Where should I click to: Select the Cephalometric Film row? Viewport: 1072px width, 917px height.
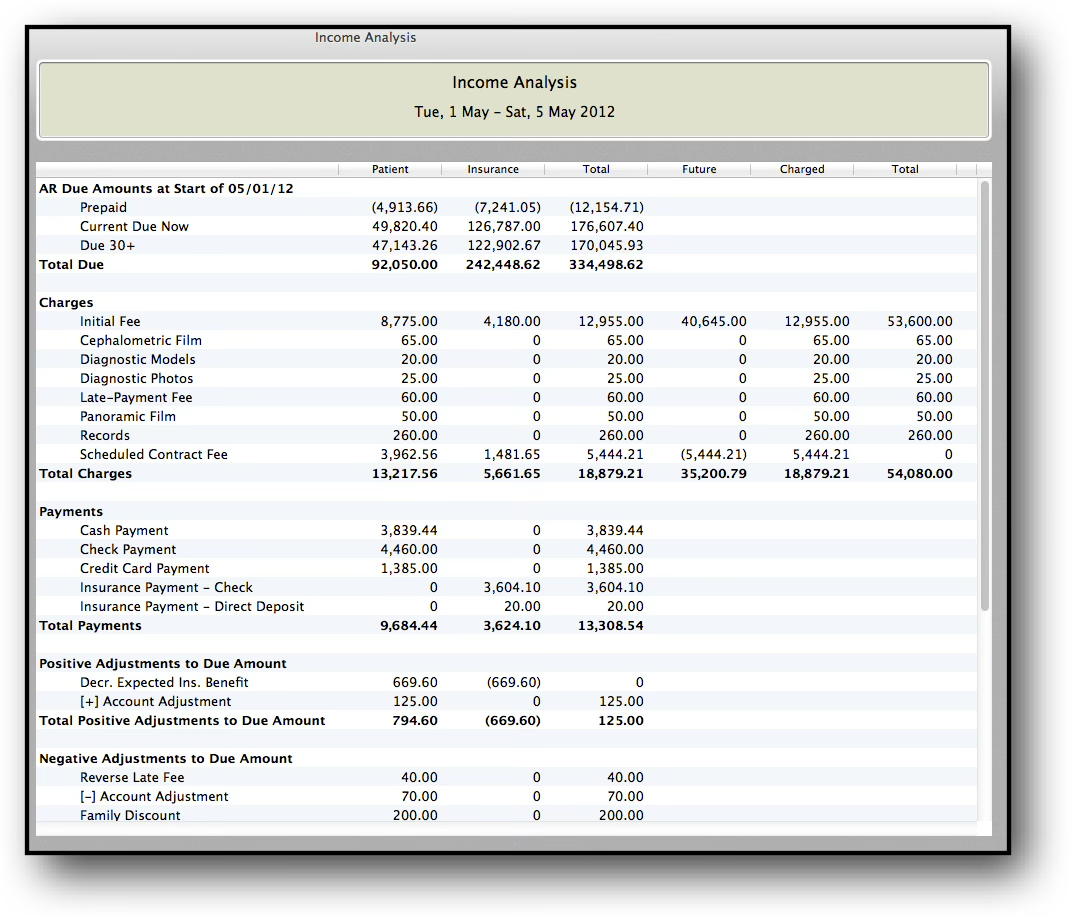click(507, 341)
